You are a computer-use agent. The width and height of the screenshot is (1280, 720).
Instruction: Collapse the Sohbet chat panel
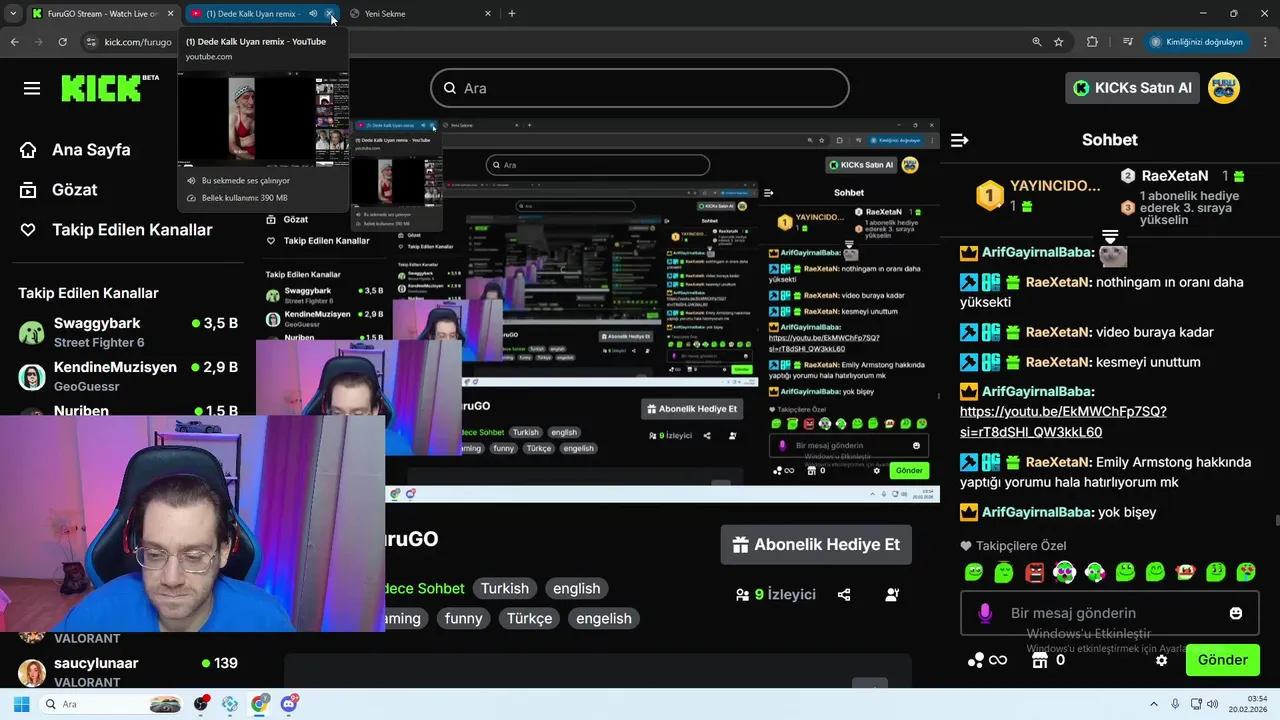coord(959,140)
